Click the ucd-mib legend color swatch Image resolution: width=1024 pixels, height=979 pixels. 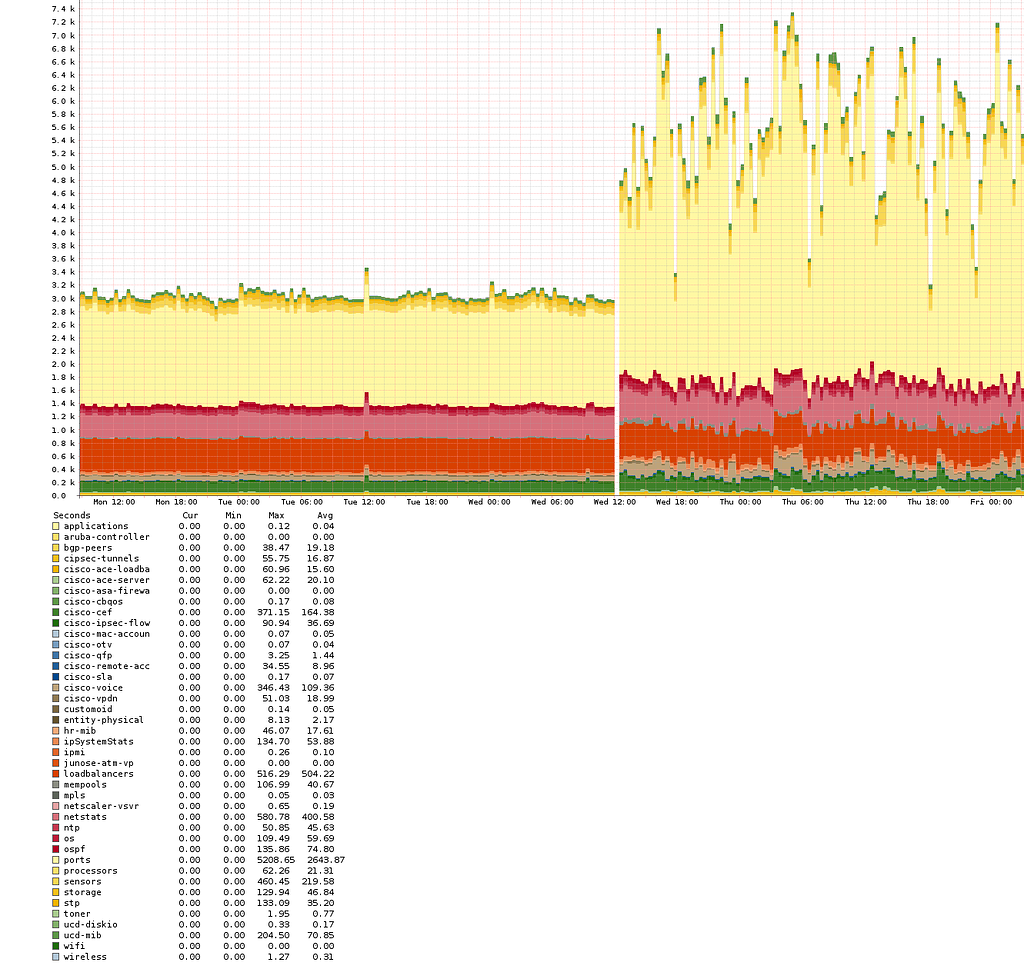(56, 935)
